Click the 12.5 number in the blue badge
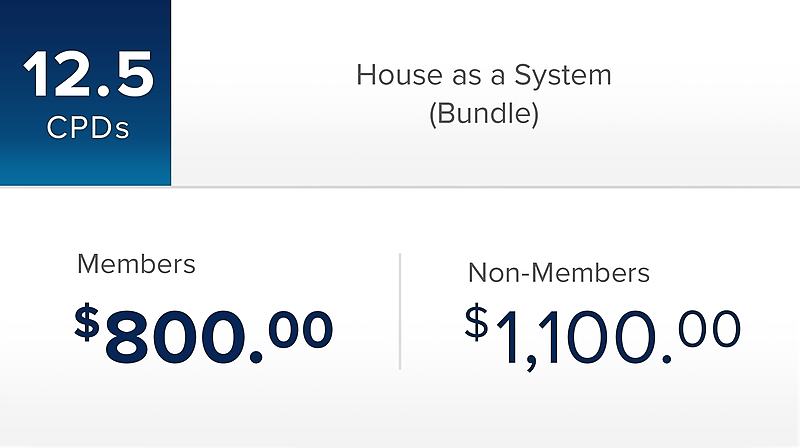The height and width of the screenshot is (448, 800). pyautogui.click(x=88, y=76)
